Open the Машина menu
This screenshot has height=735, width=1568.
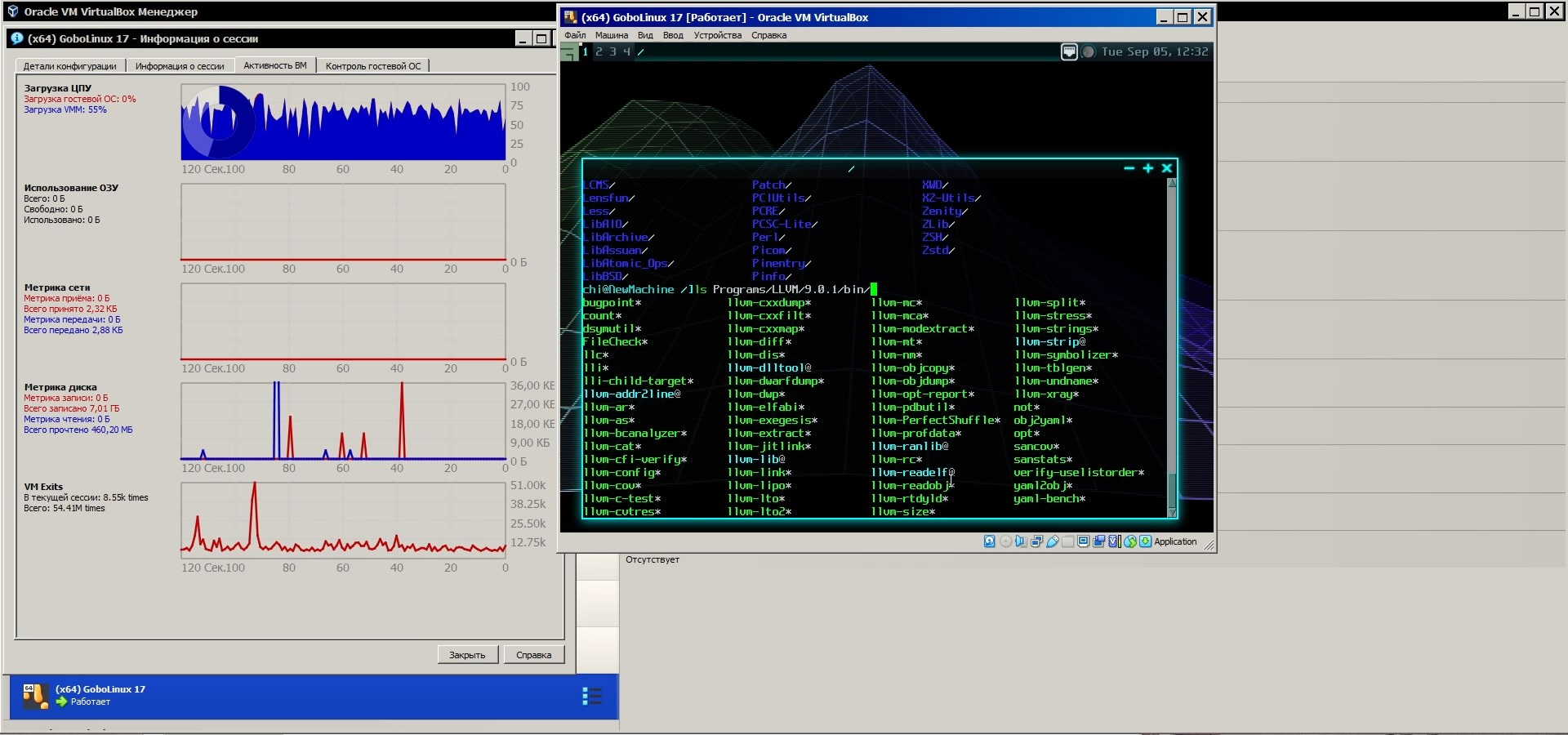pos(611,35)
